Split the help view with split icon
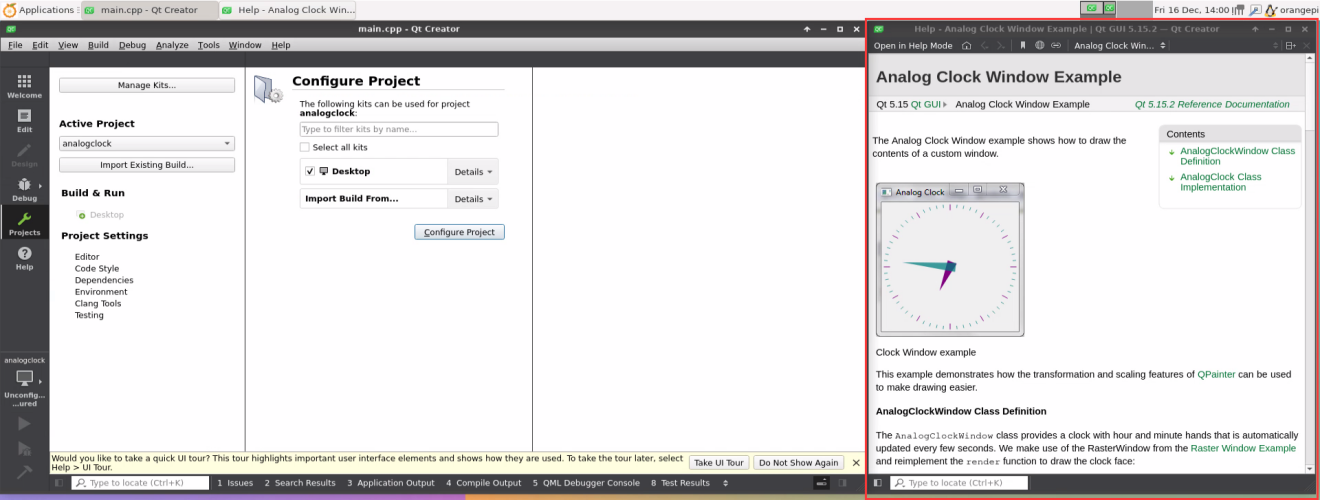Image resolution: width=1320 pixels, height=500 pixels. point(1291,45)
